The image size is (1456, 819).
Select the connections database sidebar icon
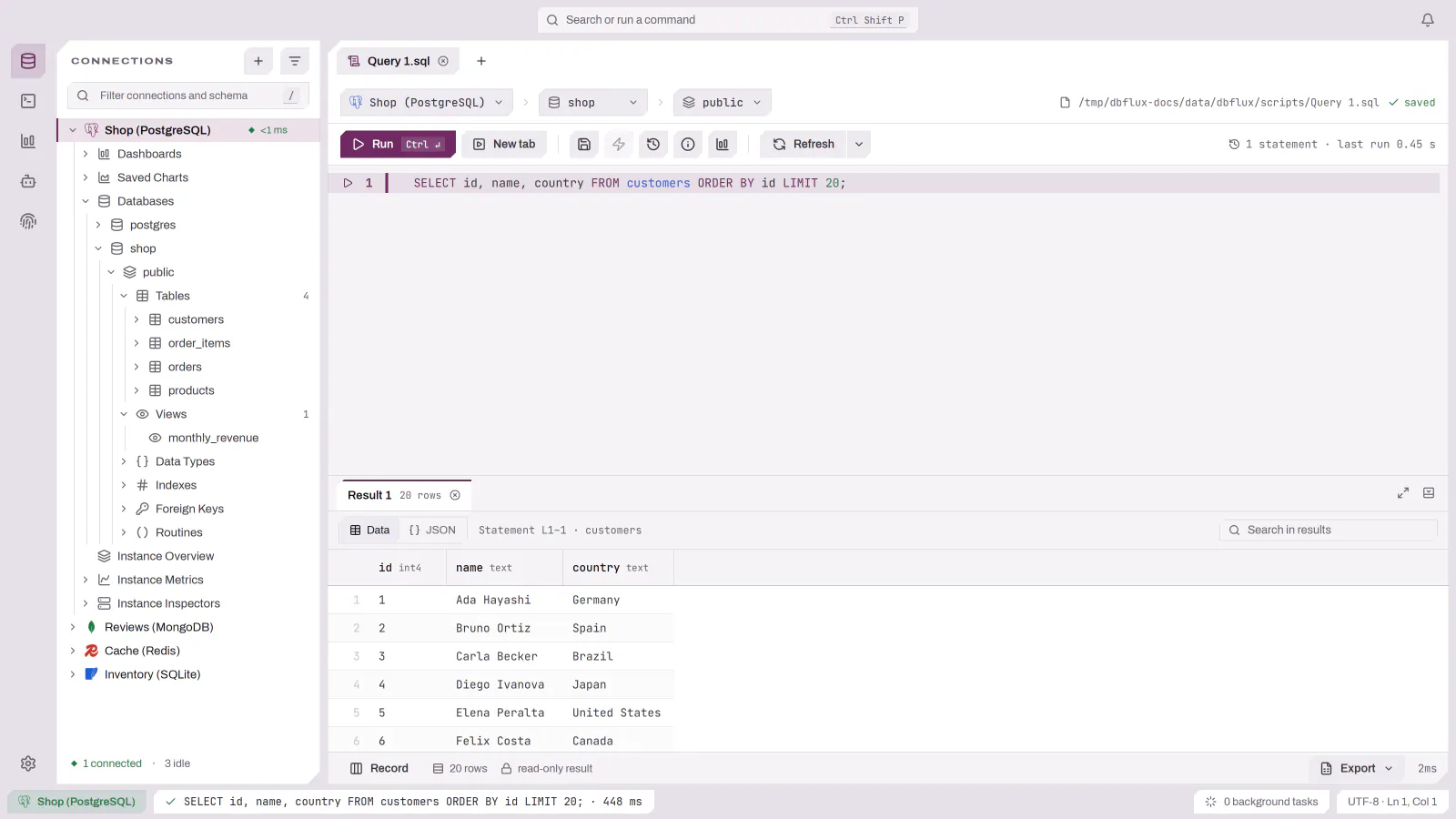(28, 61)
